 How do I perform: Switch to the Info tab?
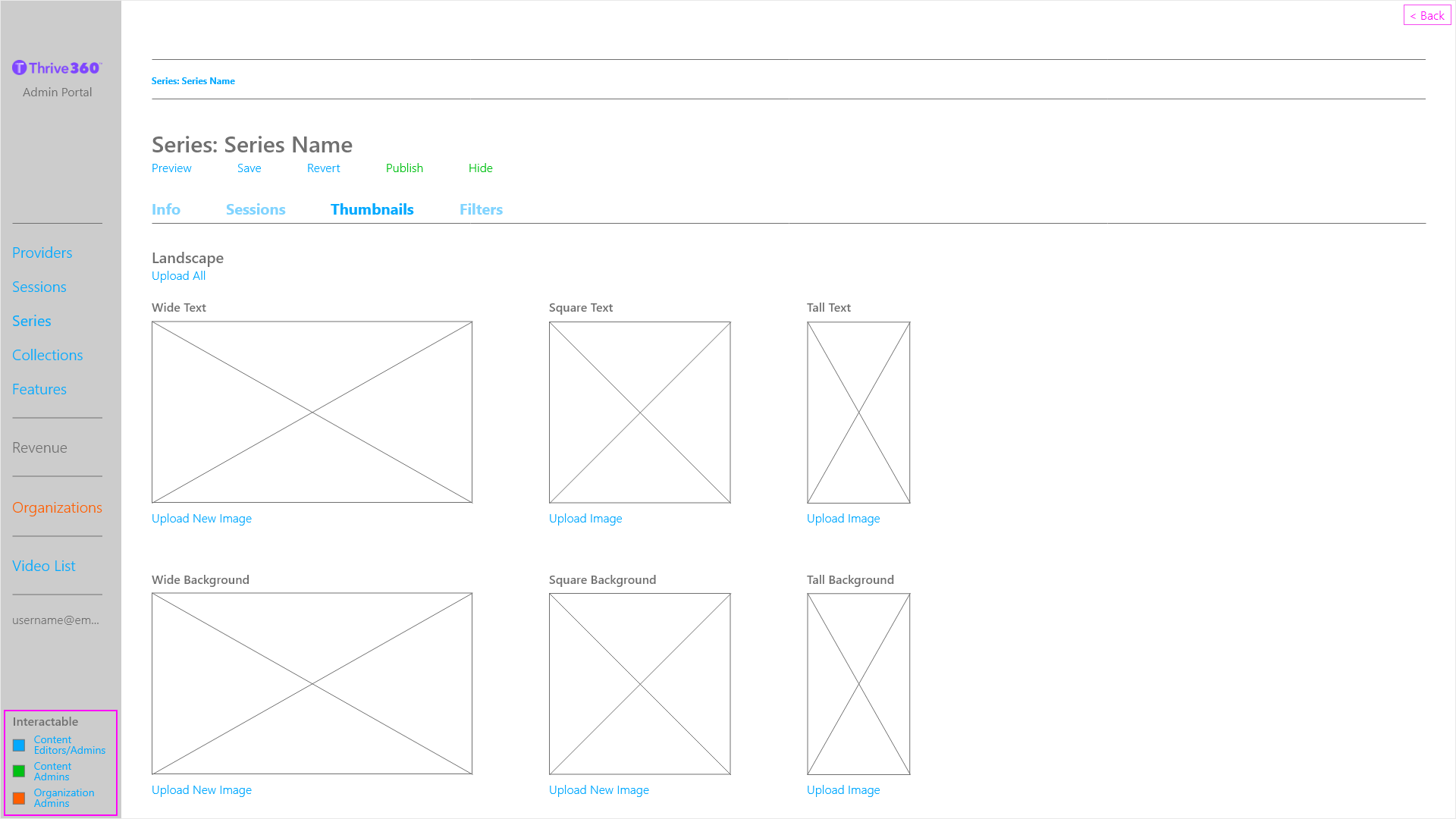coord(165,209)
